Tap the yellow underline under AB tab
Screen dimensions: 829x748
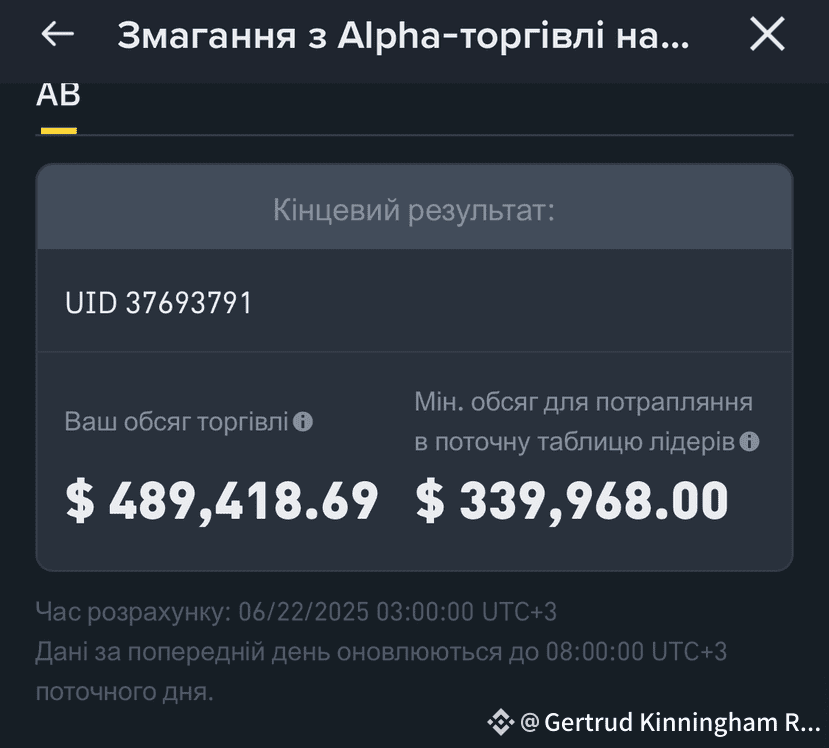click(x=59, y=131)
